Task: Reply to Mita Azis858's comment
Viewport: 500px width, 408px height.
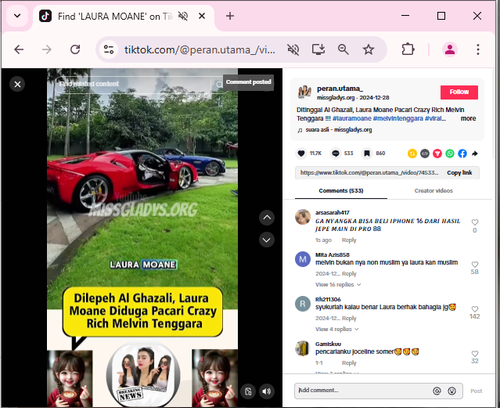Action: coord(349,274)
